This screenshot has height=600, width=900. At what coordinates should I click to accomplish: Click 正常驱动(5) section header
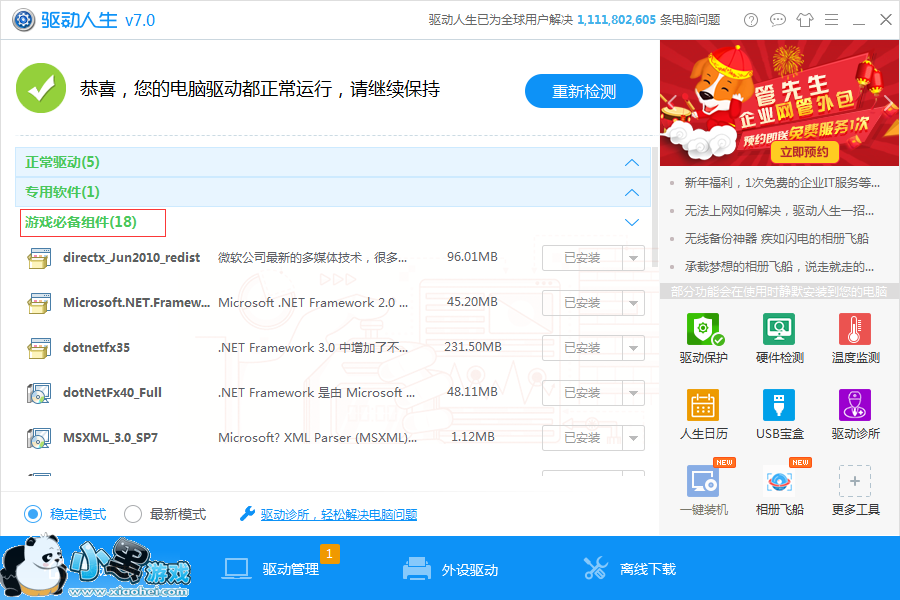tap(332, 162)
